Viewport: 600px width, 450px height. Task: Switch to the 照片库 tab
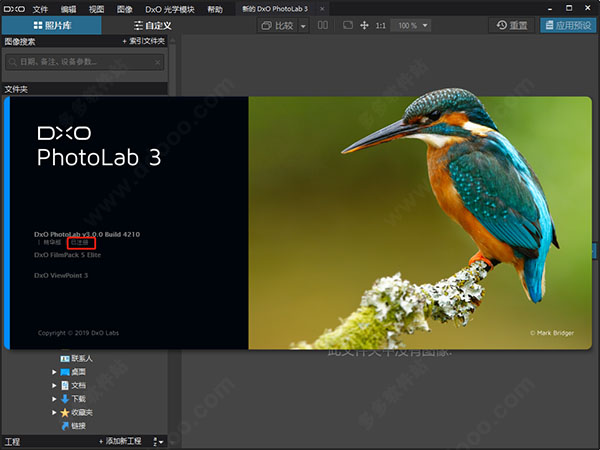coord(52,26)
